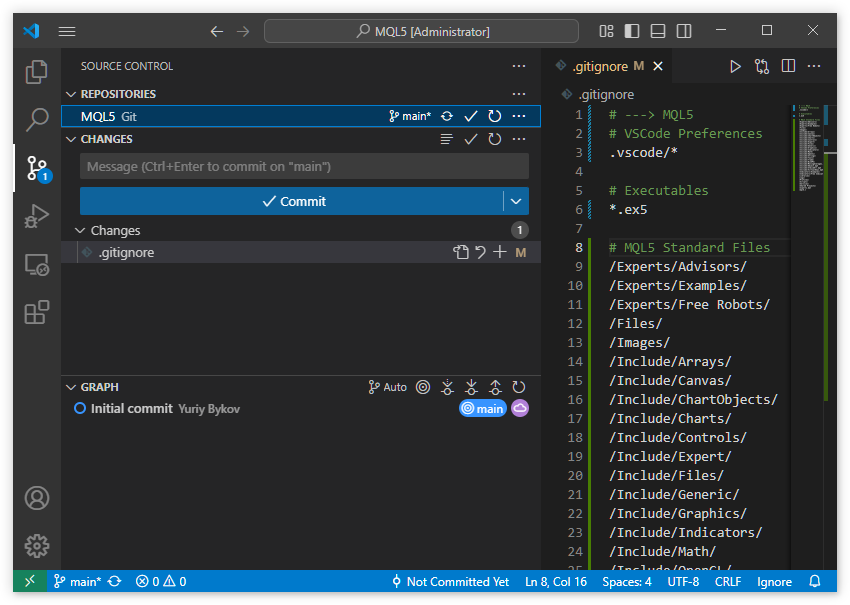Image resolution: width=850 pixels, height=605 pixels.
Task: Open Customize Layout options
Action: coord(606,31)
